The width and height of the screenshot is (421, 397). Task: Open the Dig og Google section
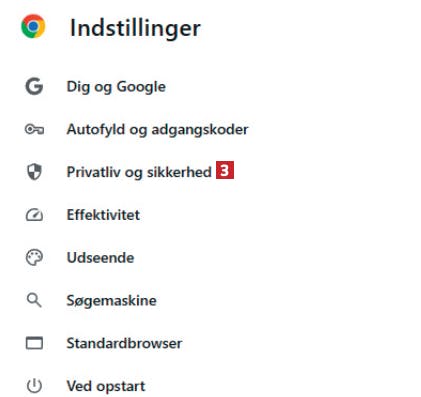[116, 87]
